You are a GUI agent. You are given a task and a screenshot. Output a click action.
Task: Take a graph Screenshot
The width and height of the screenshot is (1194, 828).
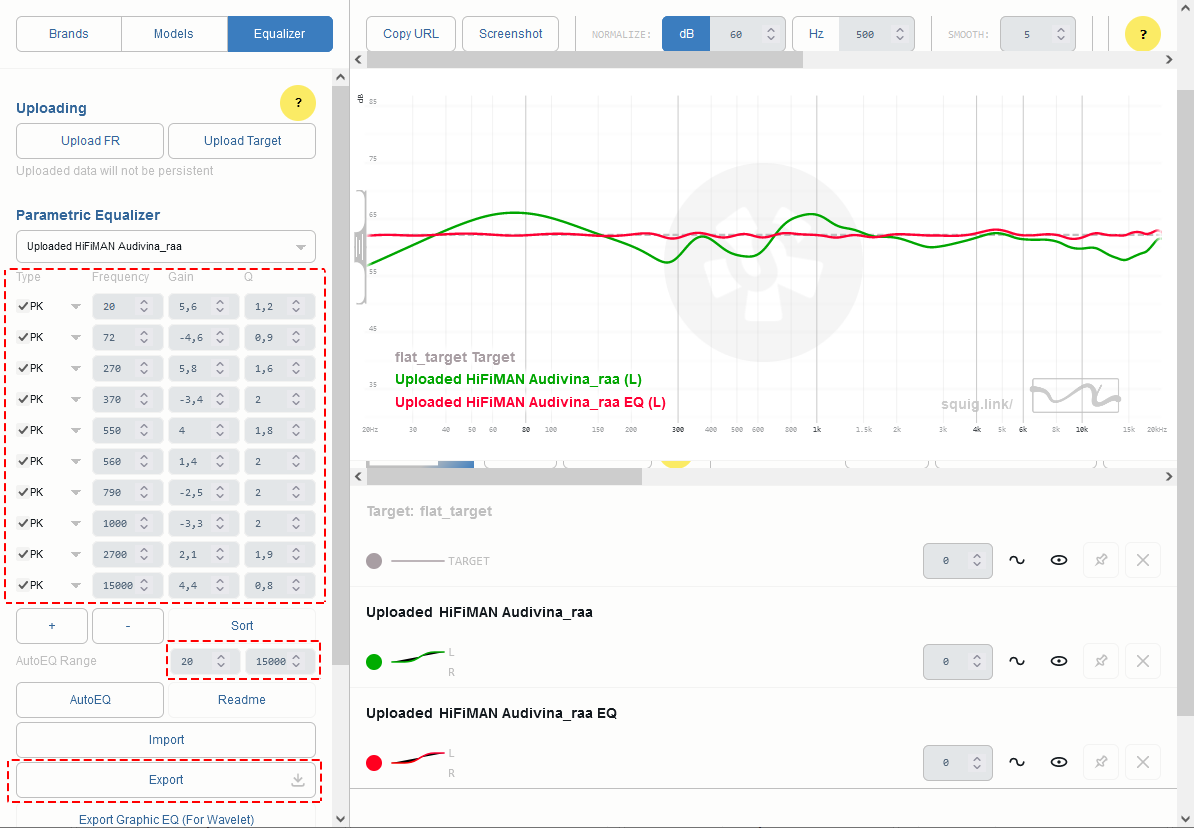click(510, 34)
